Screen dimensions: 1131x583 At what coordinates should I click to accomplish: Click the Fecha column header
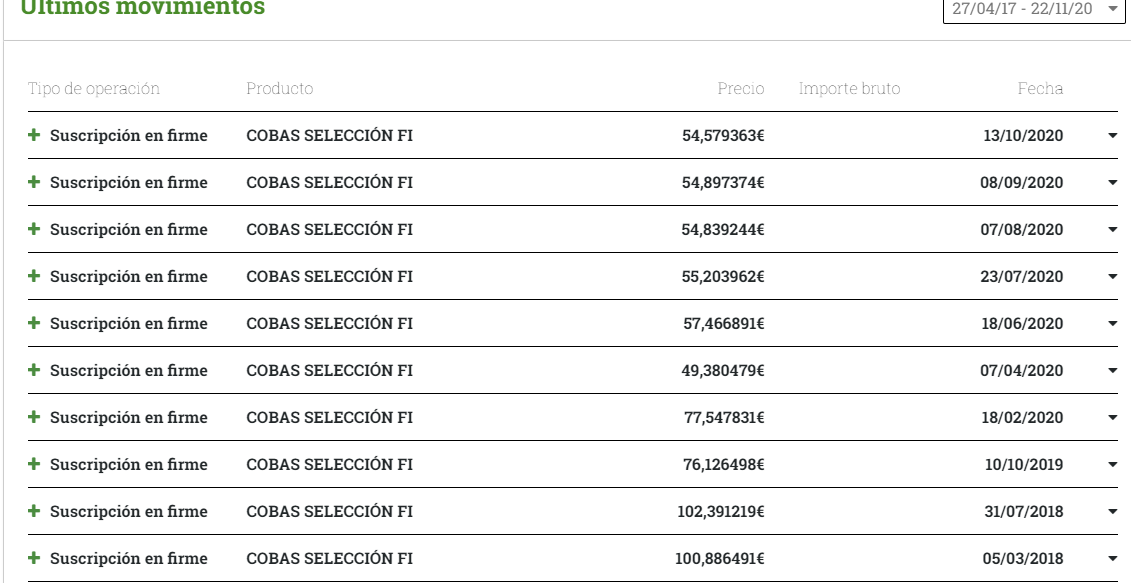coord(1040,89)
